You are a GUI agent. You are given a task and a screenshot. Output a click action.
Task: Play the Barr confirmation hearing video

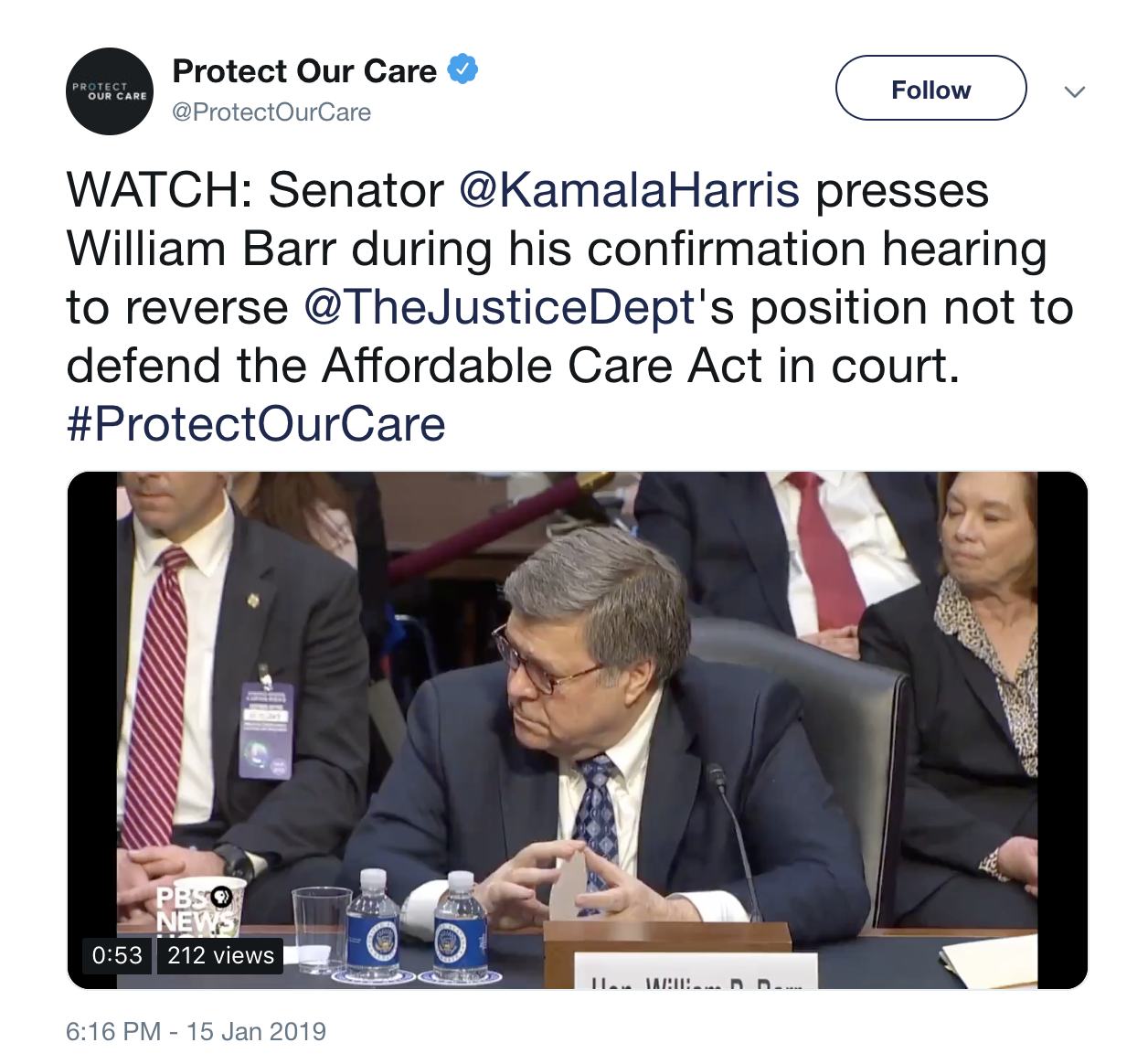click(x=578, y=730)
